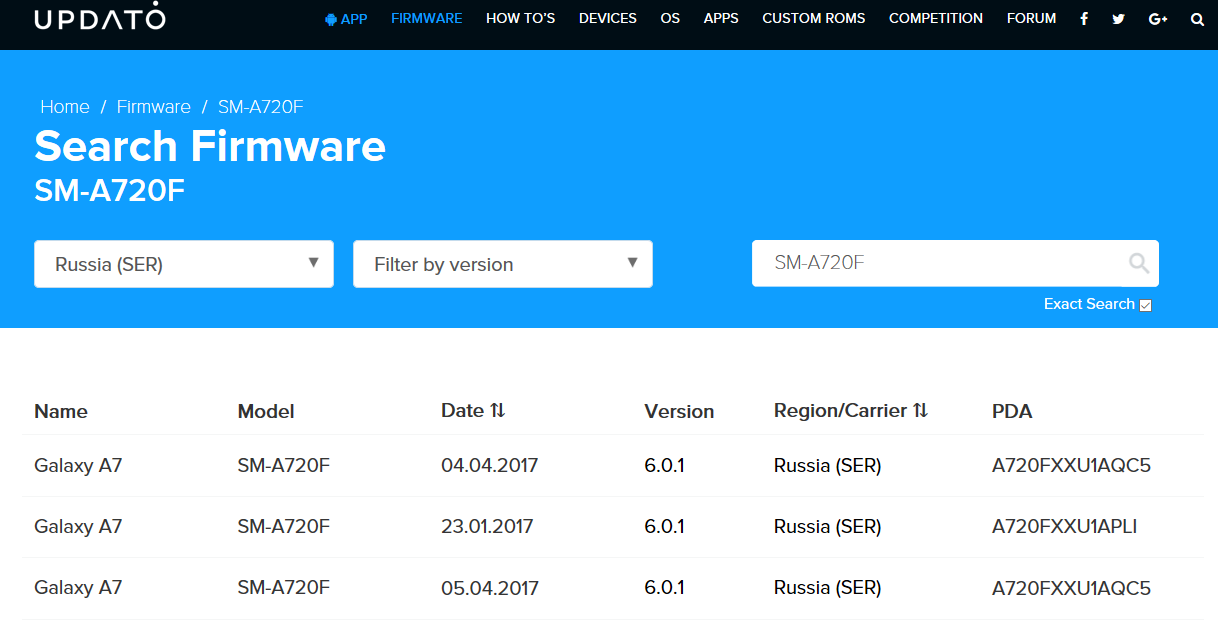Click the Home breadcrumb link

click(x=65, y=107)
